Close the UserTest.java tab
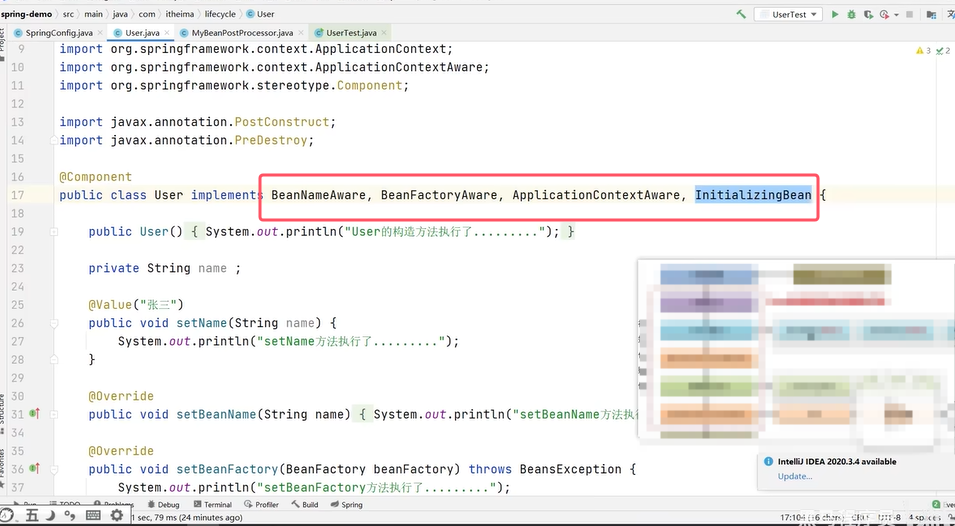Image resolution: width=955 pixels, height=526 pixels. pos(384,33)
